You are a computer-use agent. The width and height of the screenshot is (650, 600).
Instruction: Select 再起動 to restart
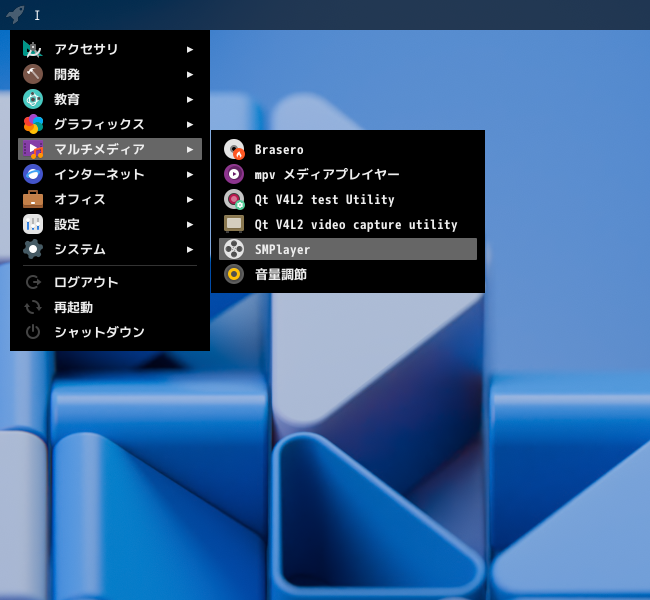tap(110, 307)
